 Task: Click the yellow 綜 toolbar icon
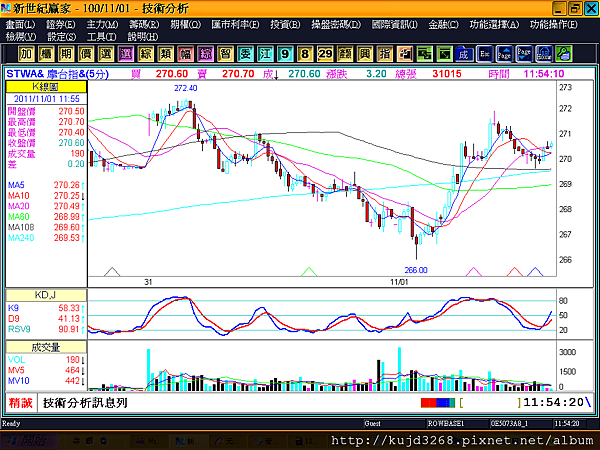(146, 54)
